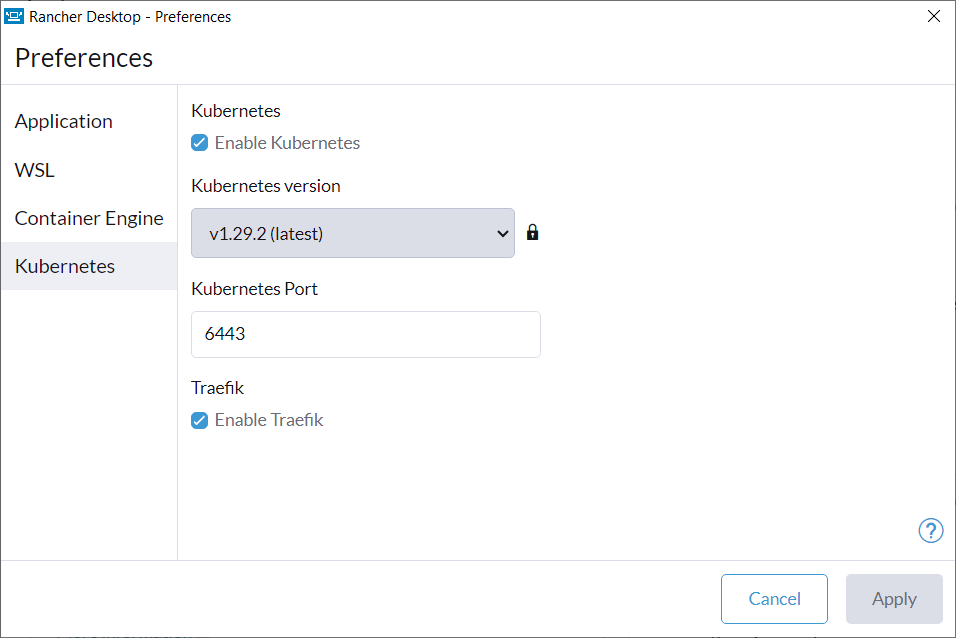Screen dimensions: 956x638
Task: Click the window title Rancher Desktop - Preferences
Action: point(130,16)
